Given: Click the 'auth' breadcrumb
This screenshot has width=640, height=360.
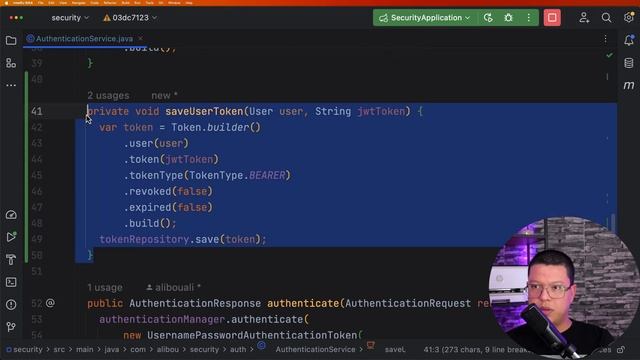Looking at the screenshot, I should tap(238, 349).
